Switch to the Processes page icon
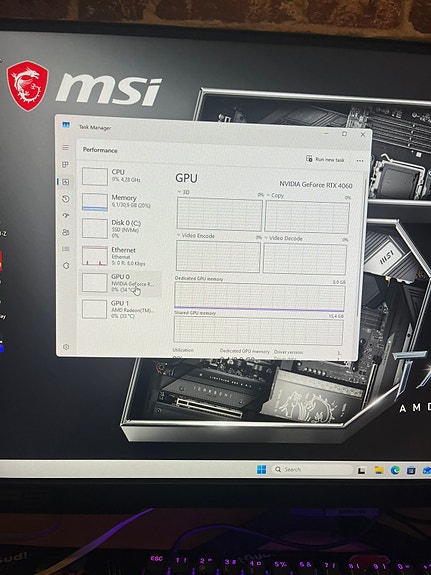This screenshot has height=575, width=431. click(65, 165)
